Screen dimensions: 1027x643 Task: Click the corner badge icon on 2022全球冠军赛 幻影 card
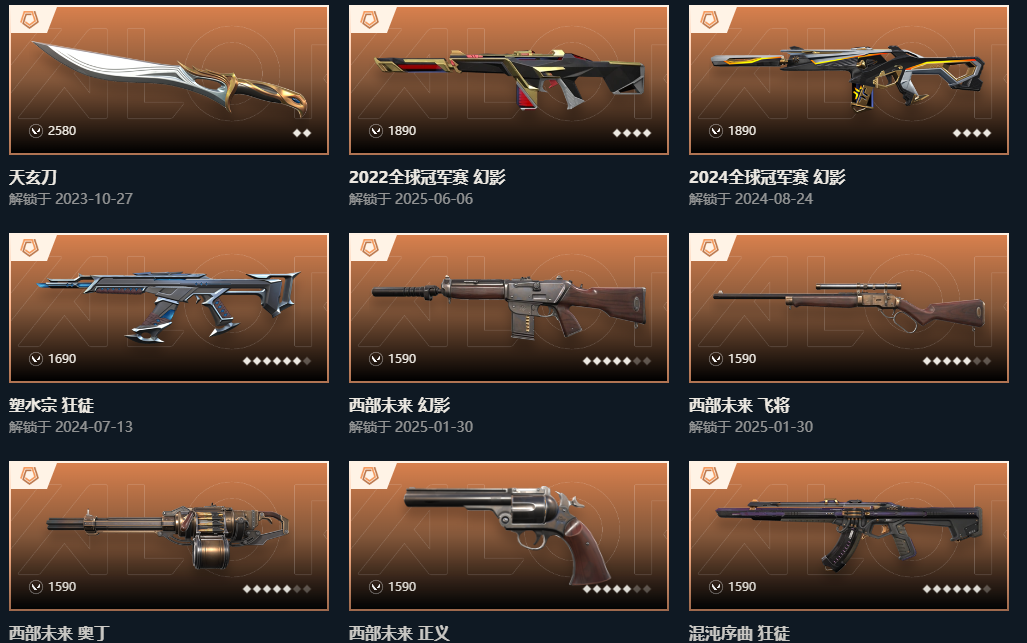pos(369,20)
